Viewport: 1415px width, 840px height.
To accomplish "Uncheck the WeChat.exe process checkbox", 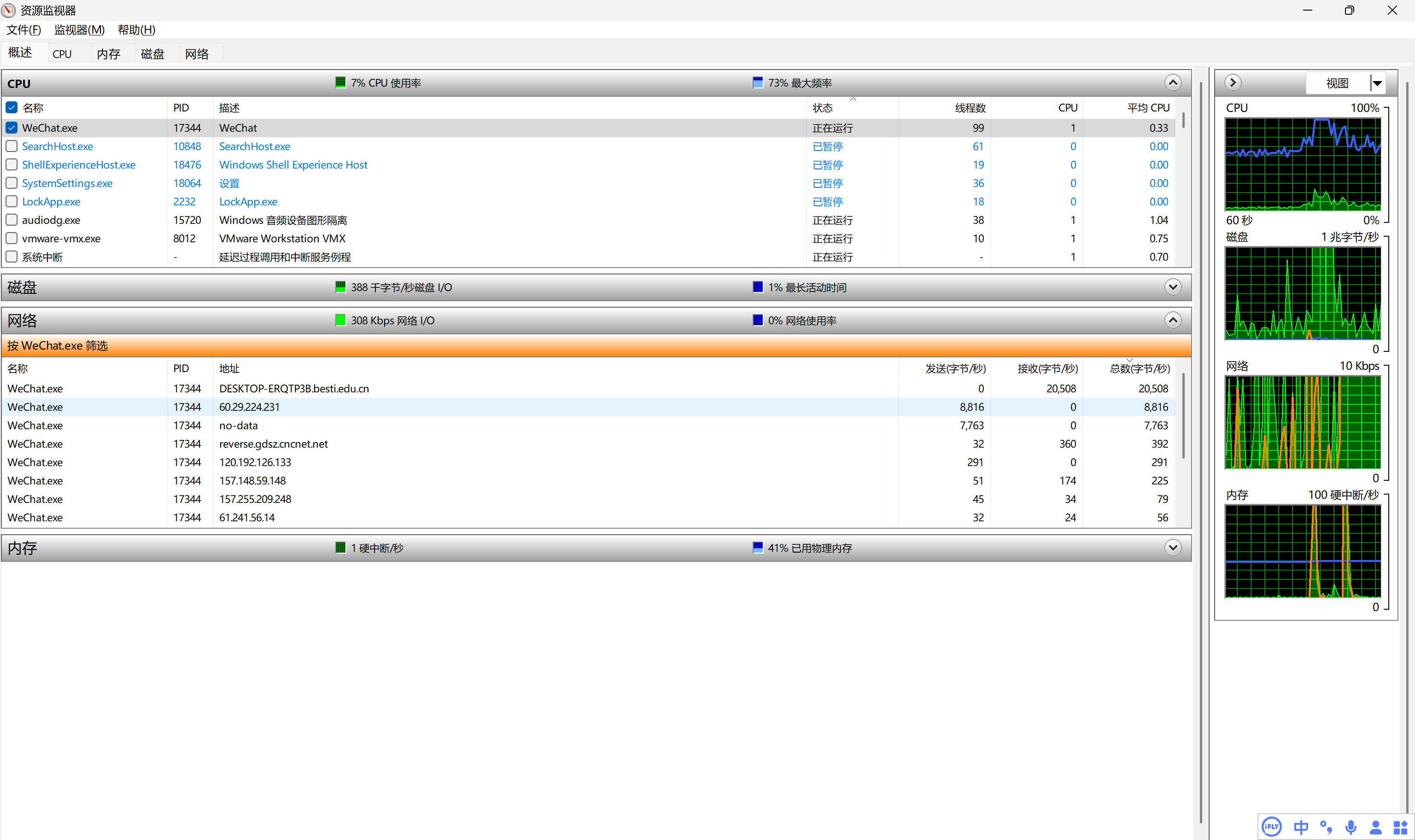I will pos(12,128).
